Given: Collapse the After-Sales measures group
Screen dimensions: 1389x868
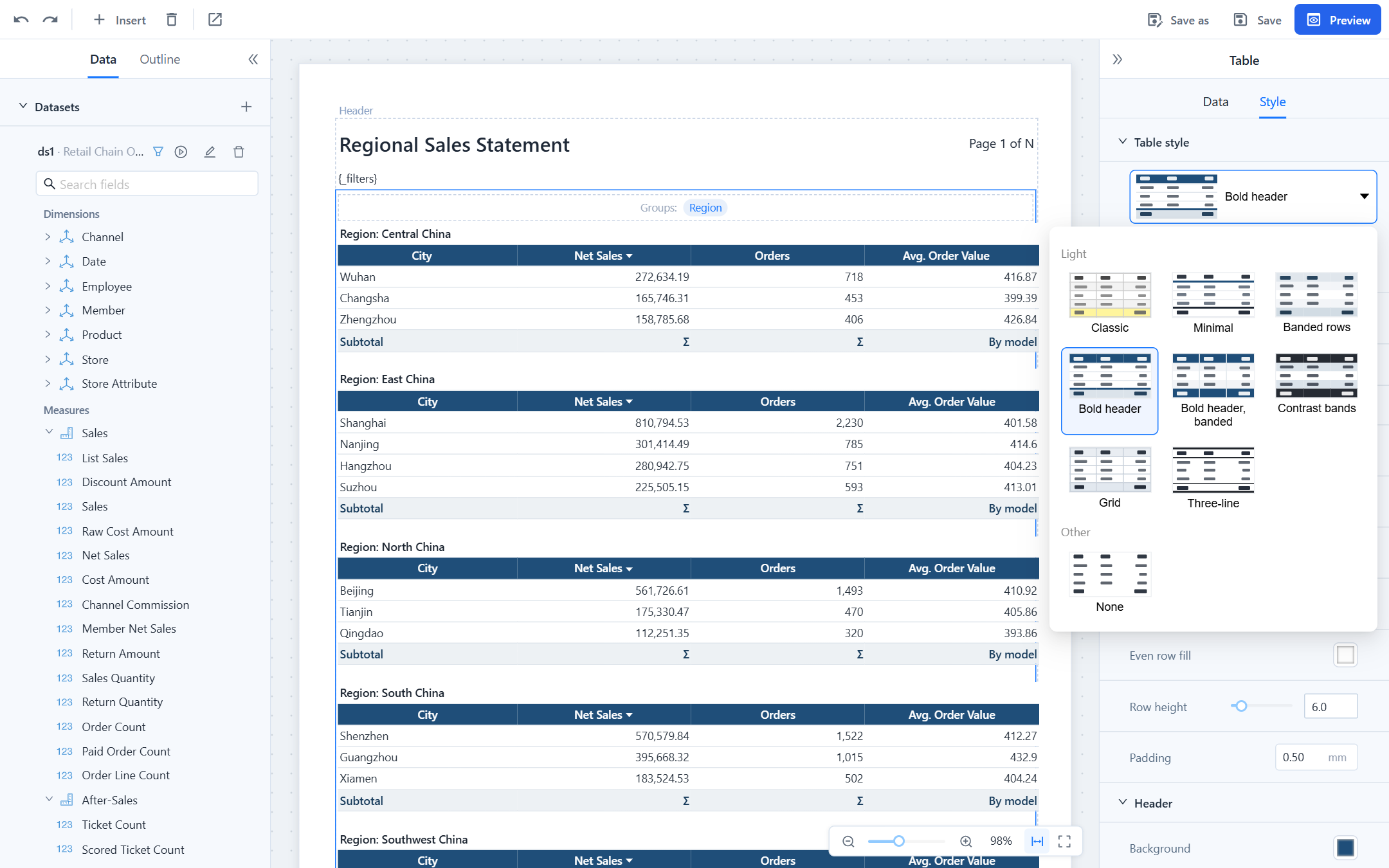Looking at the screenshot, I should 49,799.
